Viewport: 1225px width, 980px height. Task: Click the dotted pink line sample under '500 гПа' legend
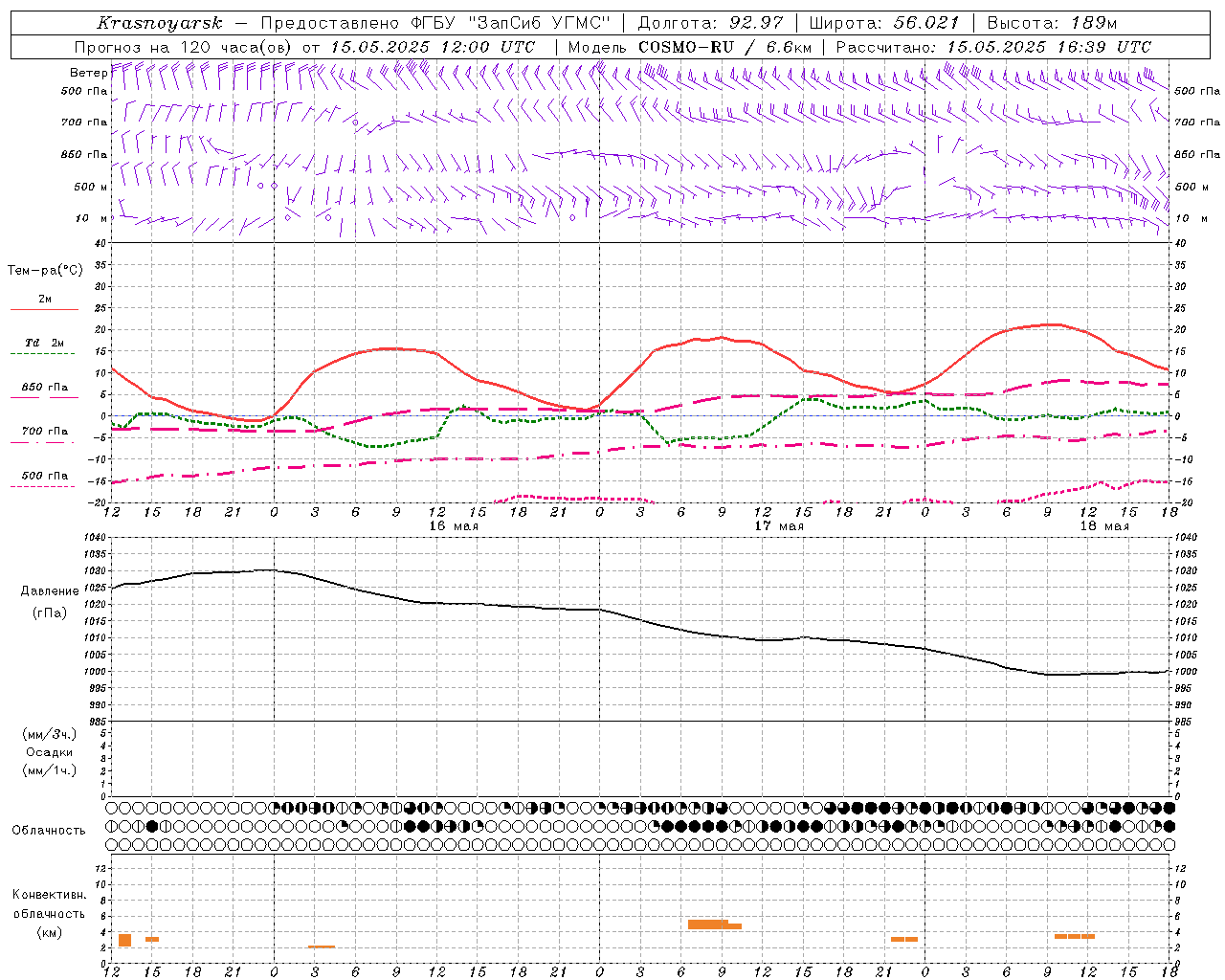pos(44,486)
